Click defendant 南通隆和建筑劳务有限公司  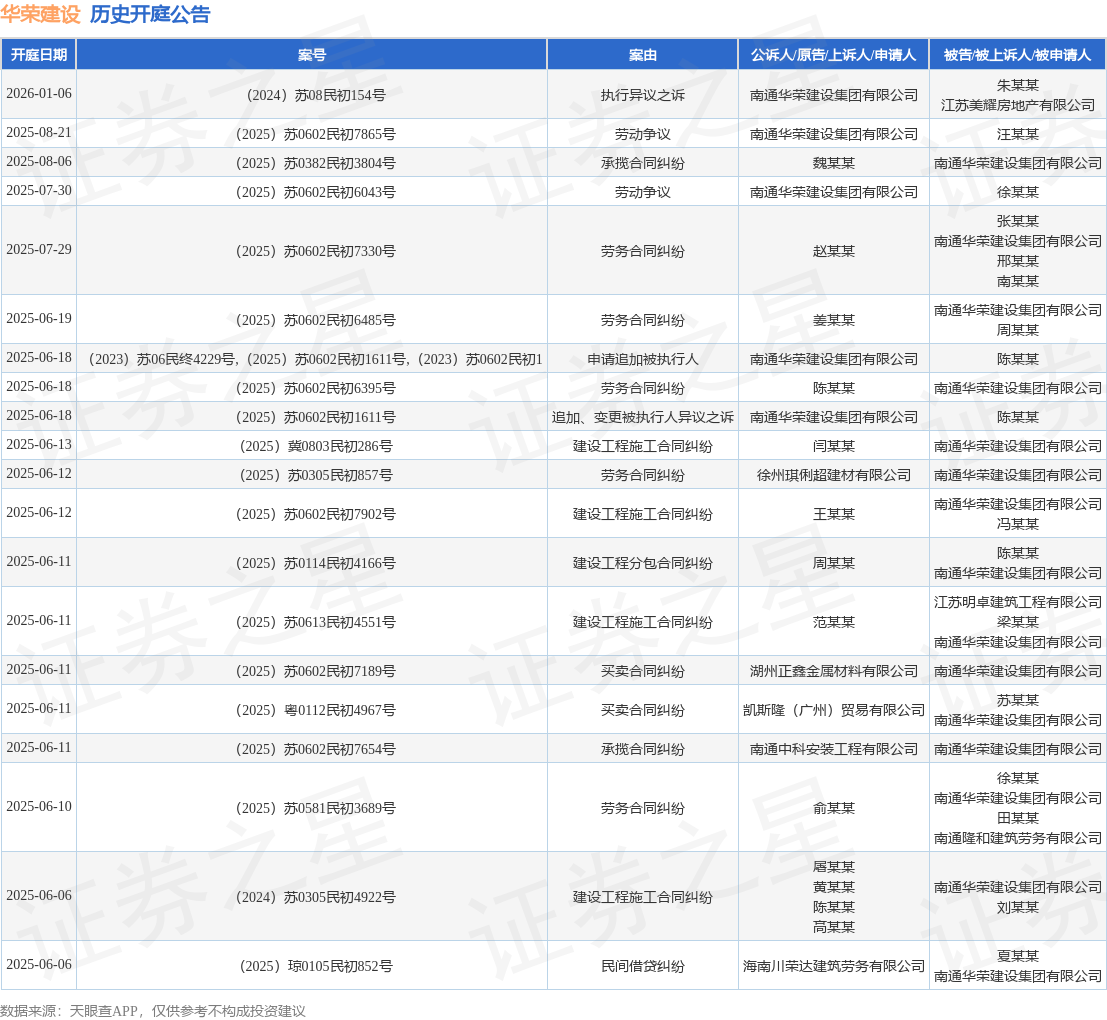click(x=1017, y=839)
